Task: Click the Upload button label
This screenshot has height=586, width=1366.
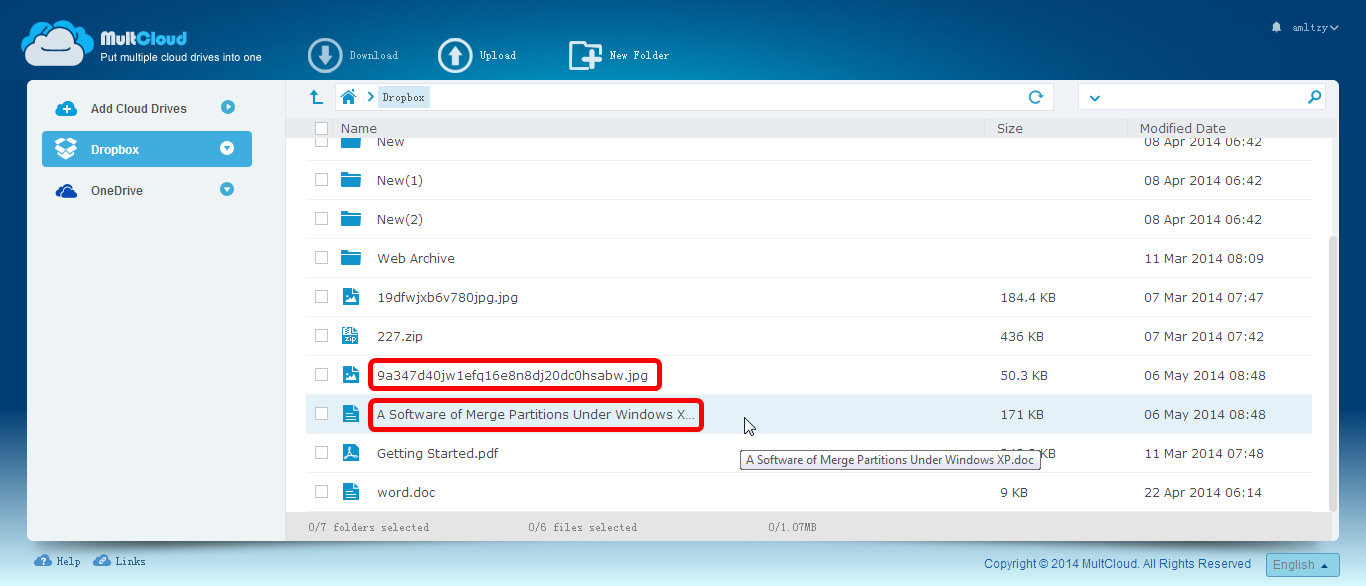Action: click(498, 56)
